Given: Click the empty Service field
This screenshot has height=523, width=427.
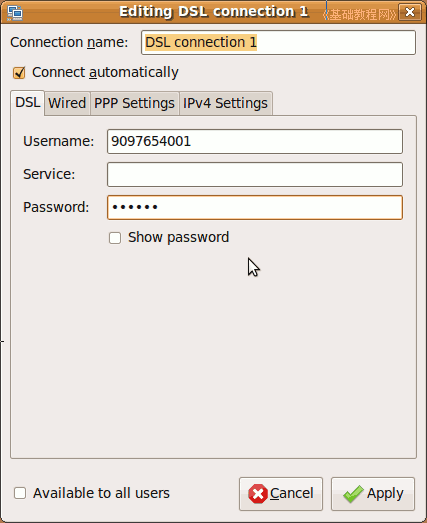Looking at the screenshot, I should (x=255, y=174).
